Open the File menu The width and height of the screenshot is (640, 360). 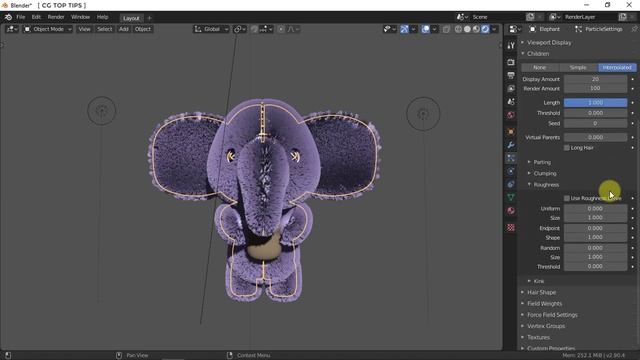20,17
